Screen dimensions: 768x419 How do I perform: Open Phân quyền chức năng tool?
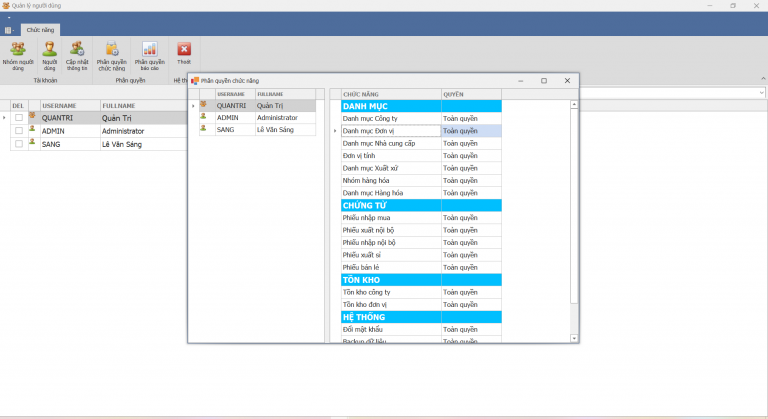pos(111,49)
